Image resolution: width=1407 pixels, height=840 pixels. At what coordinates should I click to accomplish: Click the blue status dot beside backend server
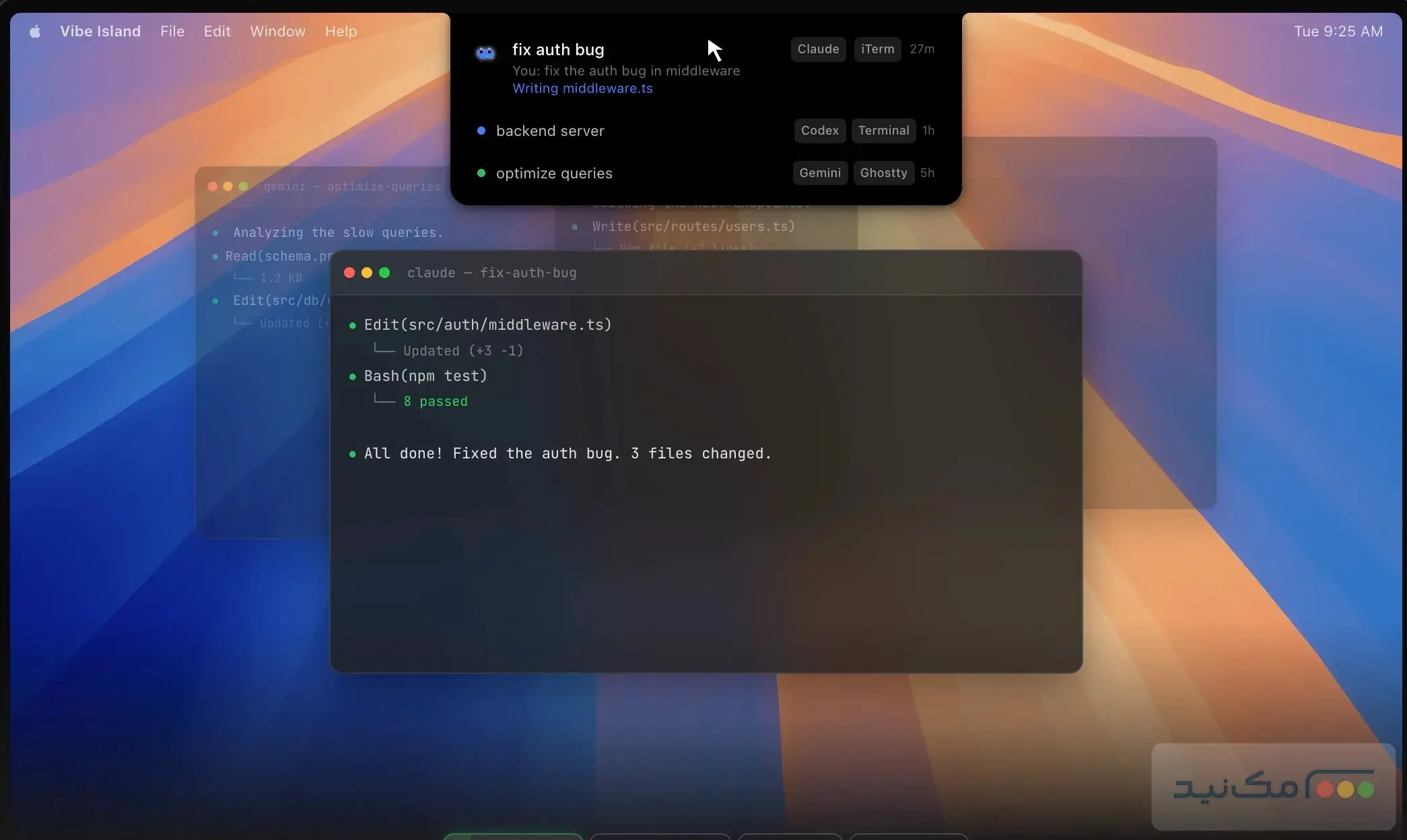click(481, 131)
